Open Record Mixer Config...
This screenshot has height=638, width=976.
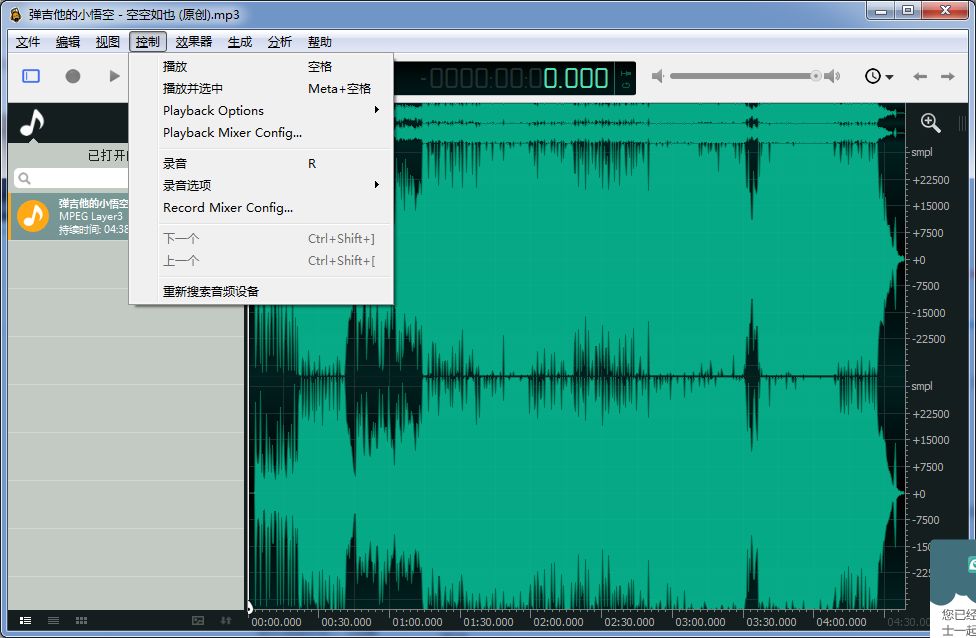(261, 207)
